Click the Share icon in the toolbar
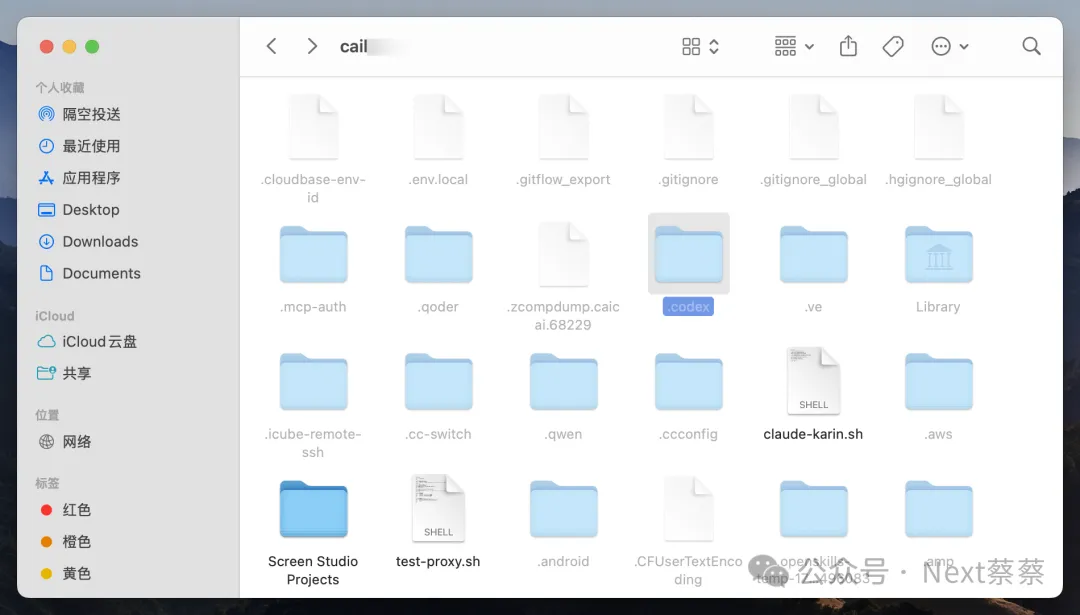 click(848, 46)
